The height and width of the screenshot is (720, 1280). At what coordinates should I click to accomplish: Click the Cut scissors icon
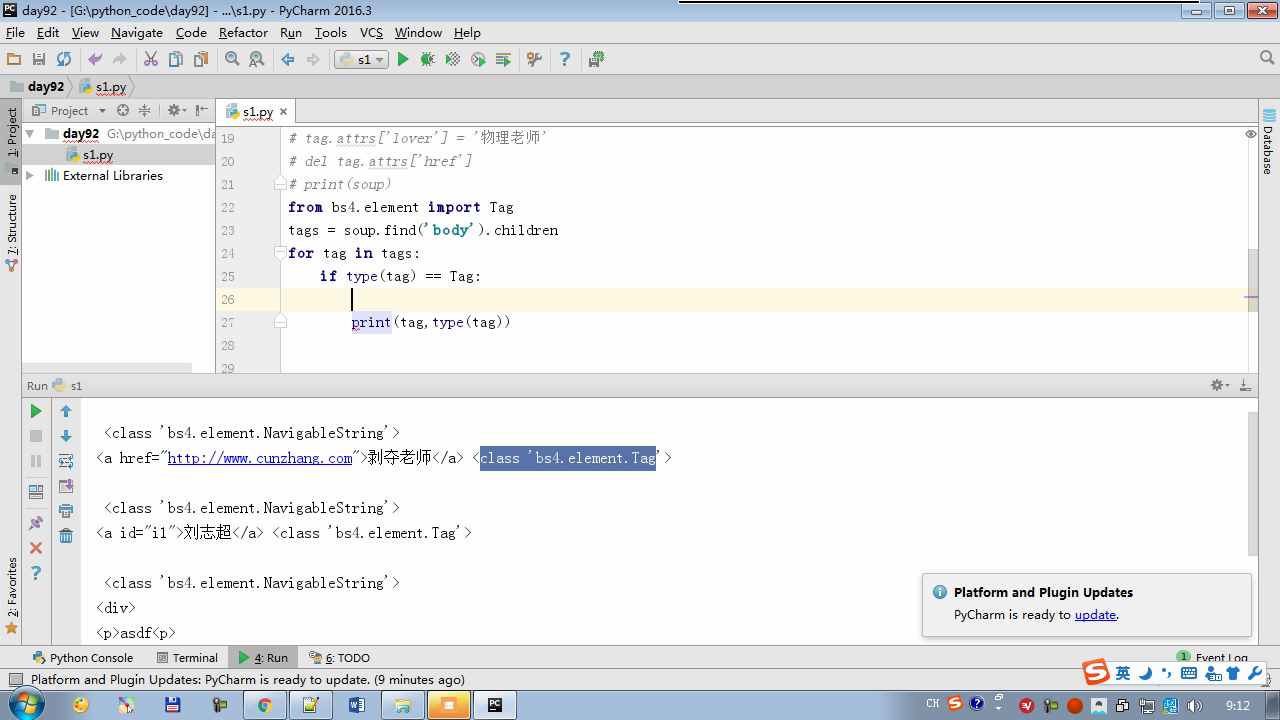151,60
